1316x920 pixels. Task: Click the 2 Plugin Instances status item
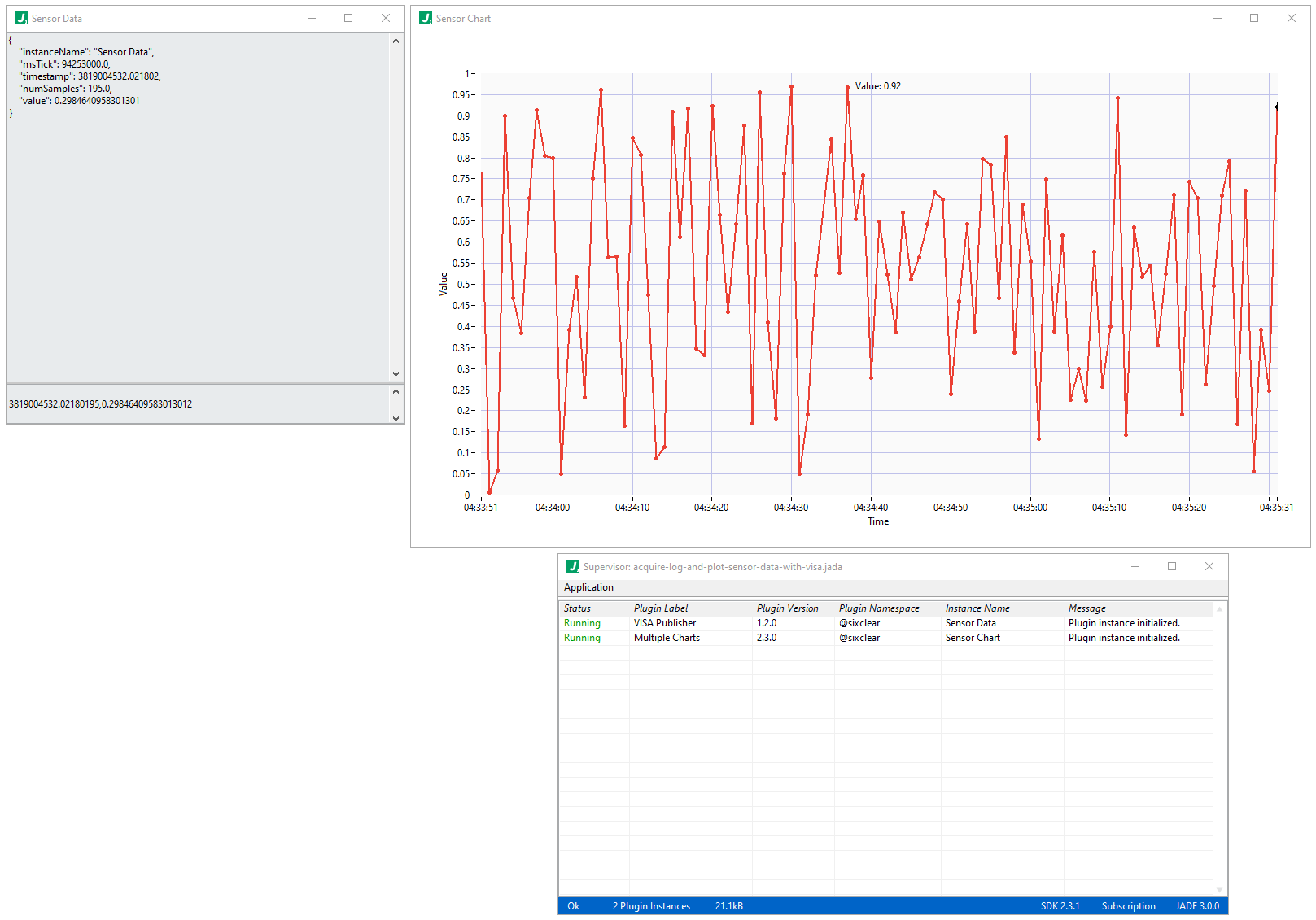pos(650,905)
